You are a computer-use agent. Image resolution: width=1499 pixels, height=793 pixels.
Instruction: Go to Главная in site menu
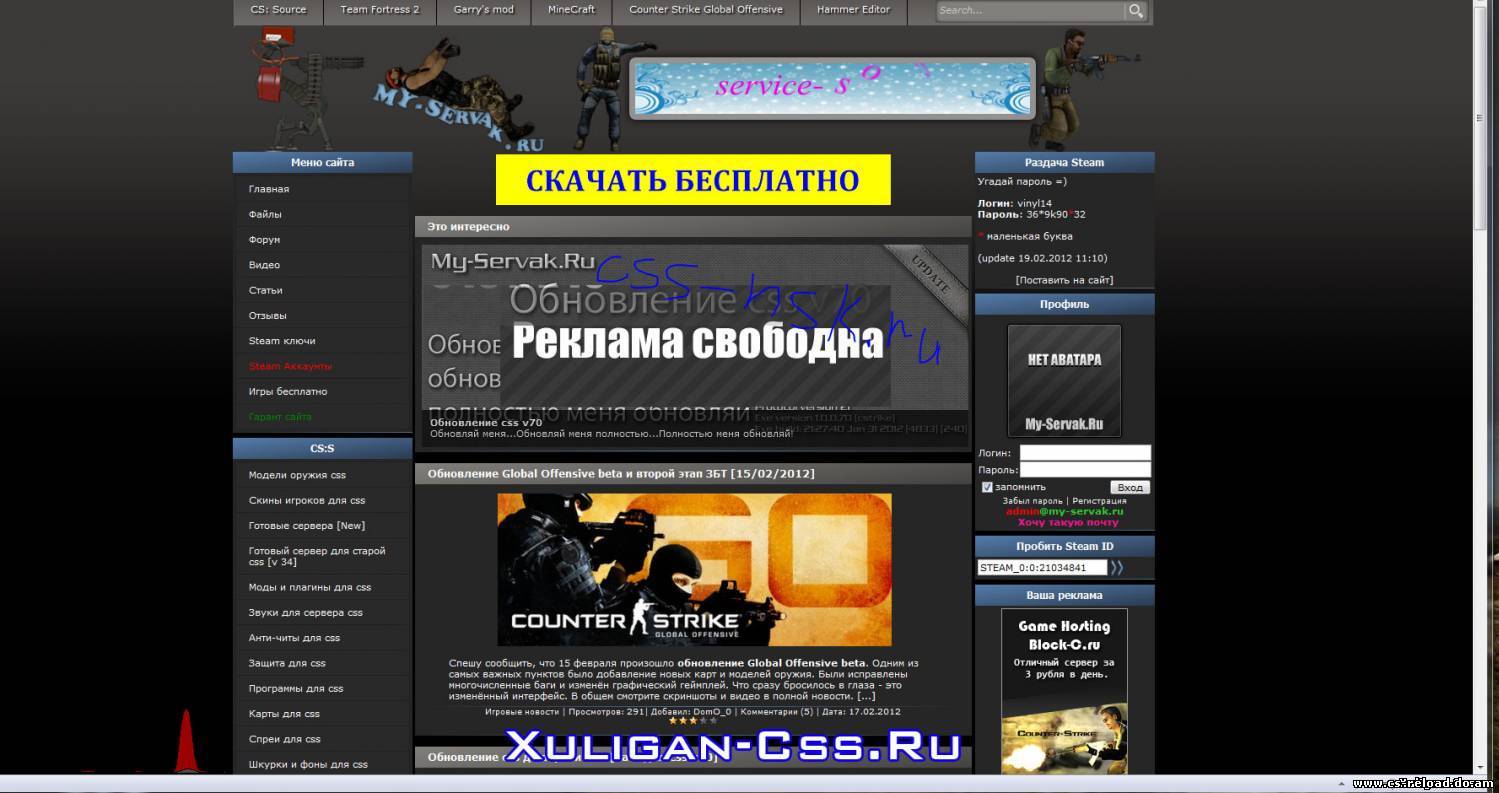269,189
